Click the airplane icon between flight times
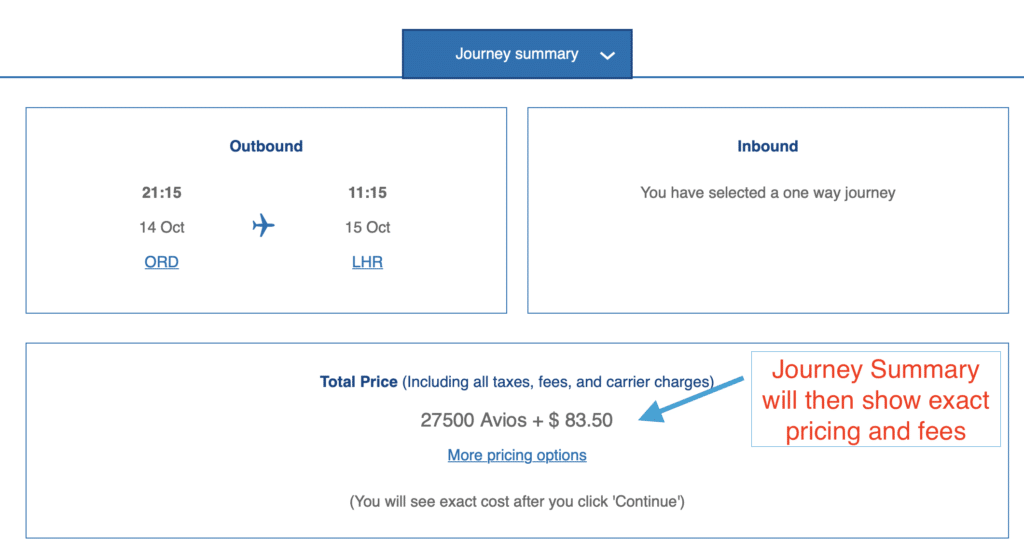Image resolution: width=1024 pixels, height=553 pixels. tap(263, 226)
